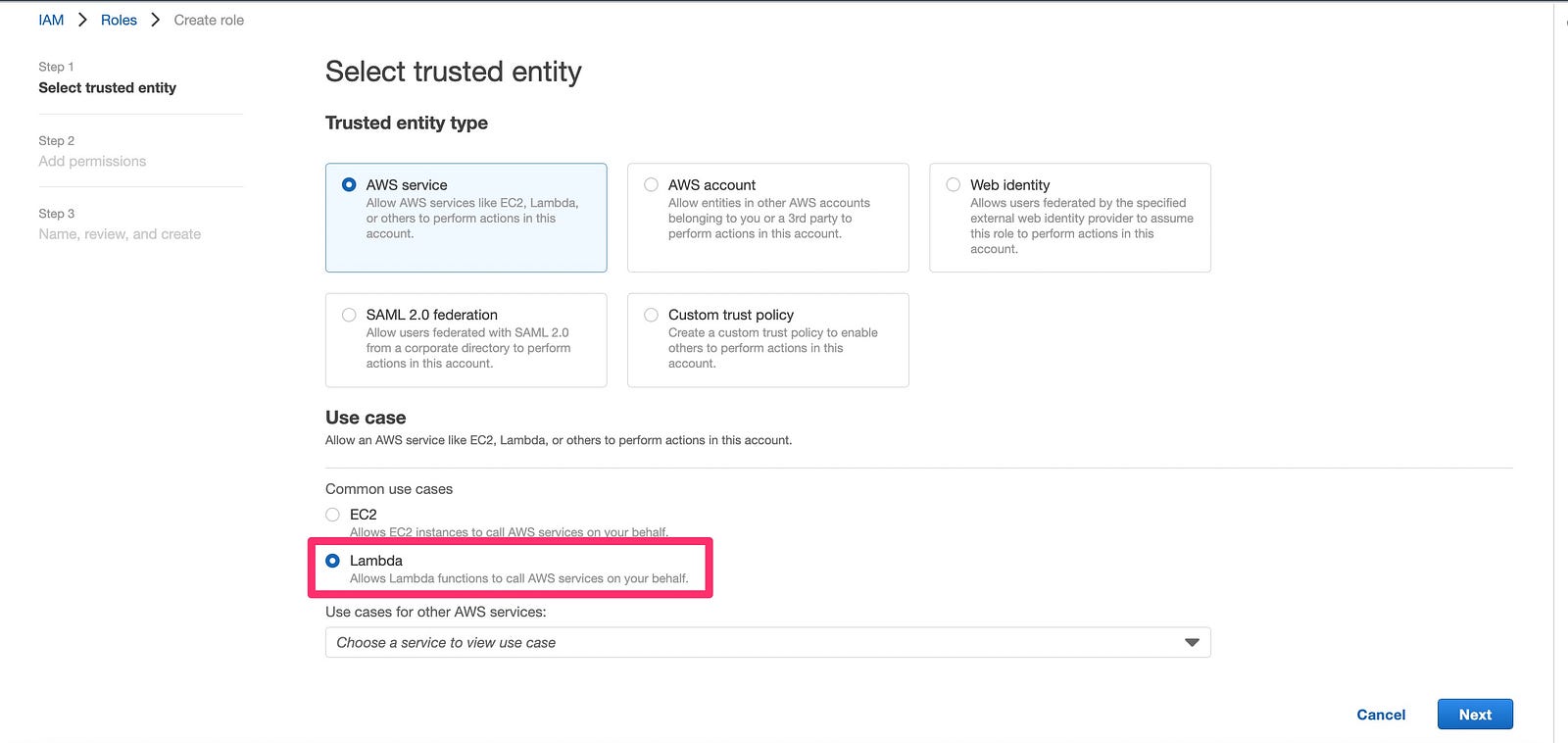The height and width of the screenshot is (743, 1568).
Task: Click 'Allows Lambda functions to call AWS services' description
Action: coord(519,578)
